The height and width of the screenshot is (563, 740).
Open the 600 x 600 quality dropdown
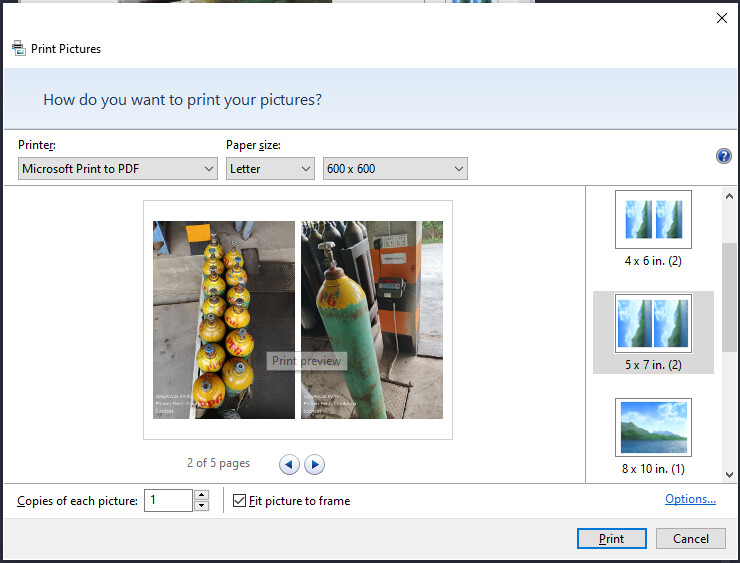(395, 169)
